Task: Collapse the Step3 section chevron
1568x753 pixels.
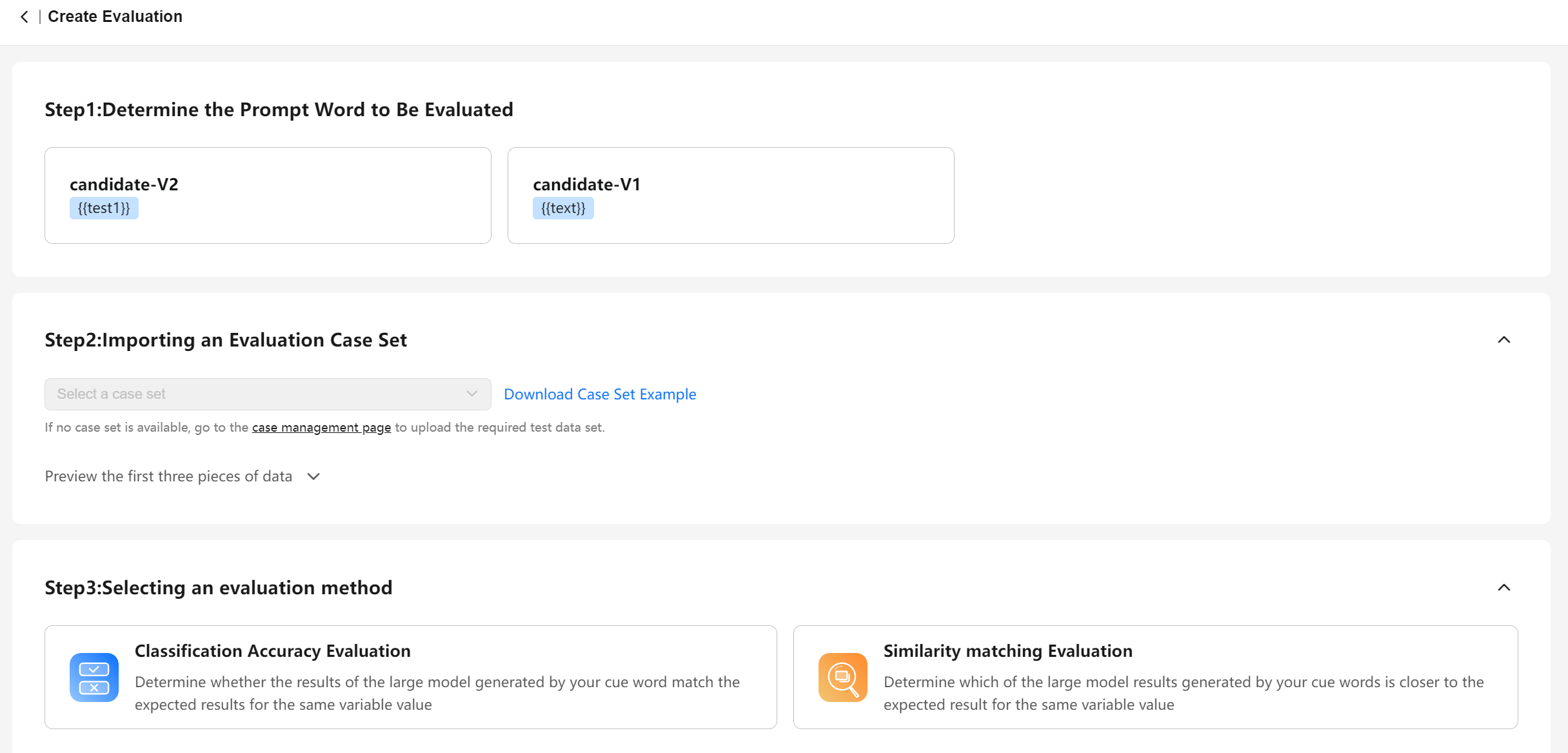Action: click(1503, 588)
